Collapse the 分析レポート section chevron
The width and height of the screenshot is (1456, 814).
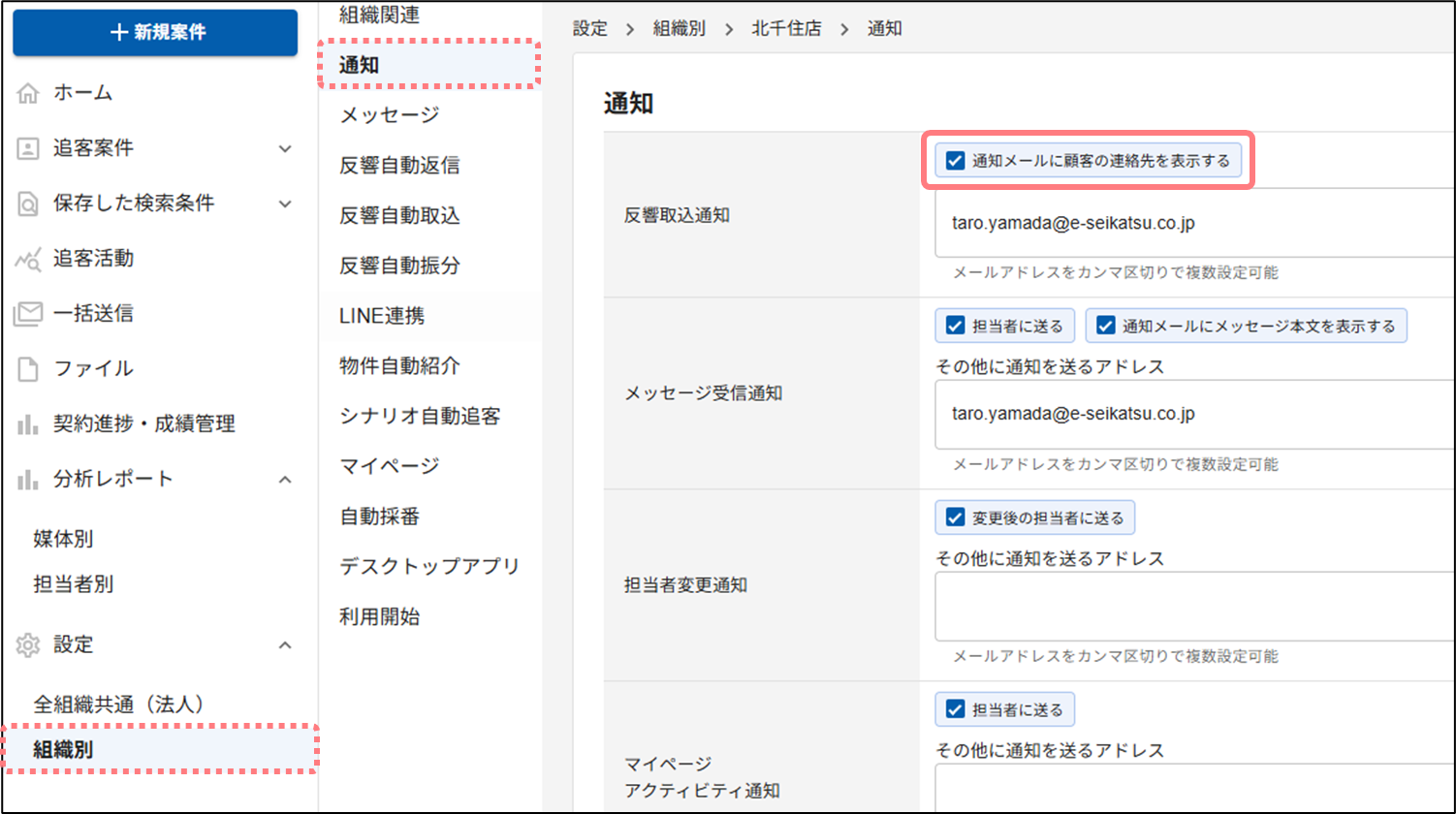pos(285,480)
